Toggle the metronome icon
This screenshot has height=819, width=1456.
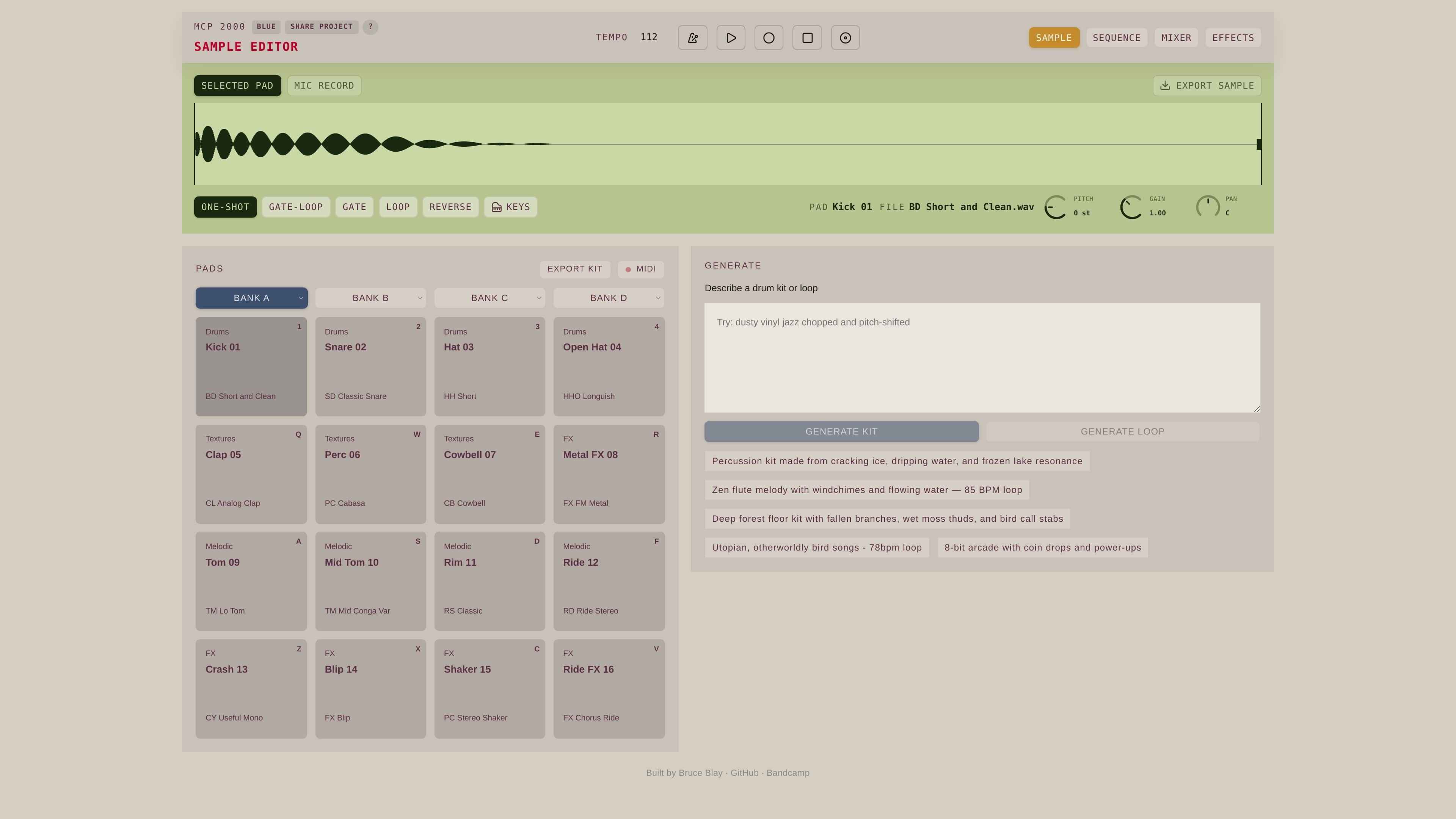pos(692,38)
